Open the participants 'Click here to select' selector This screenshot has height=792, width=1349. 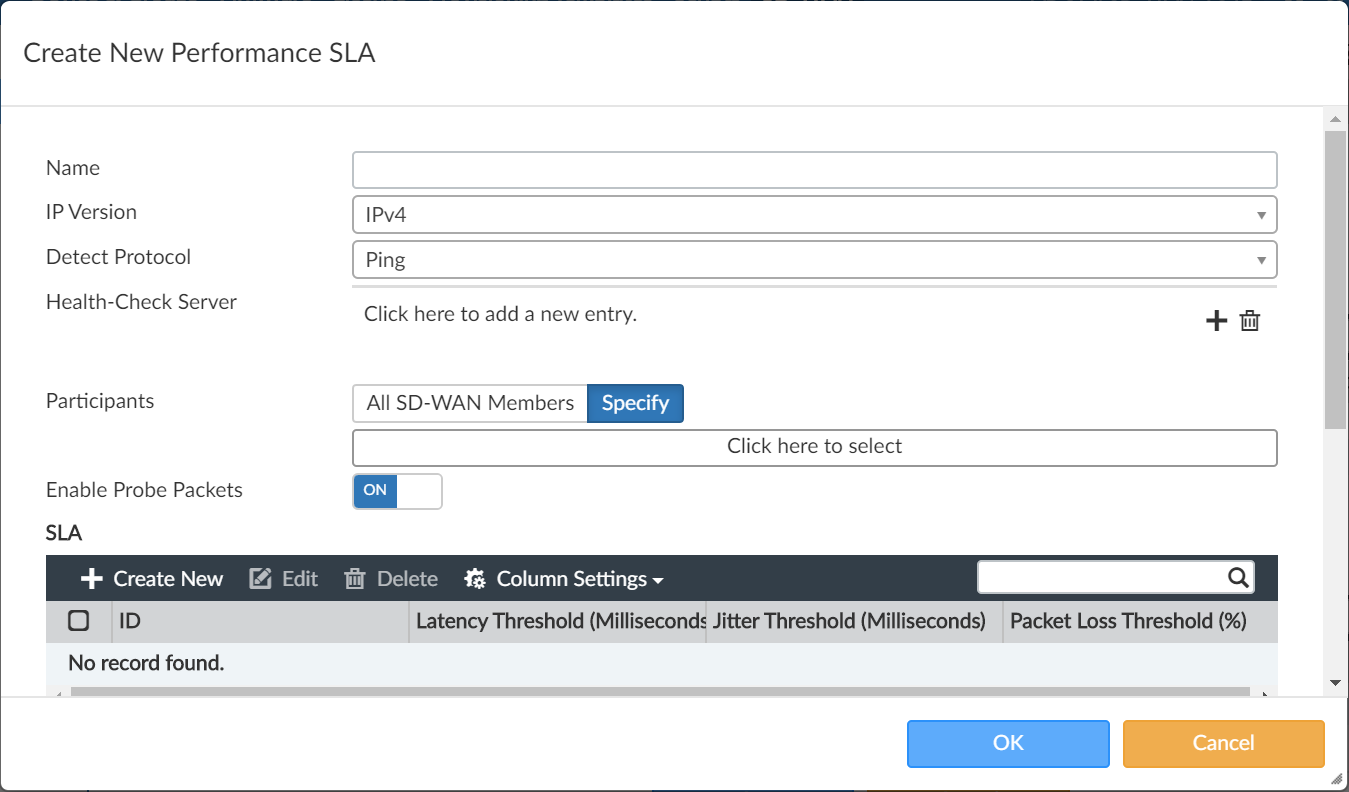point(814,447)
